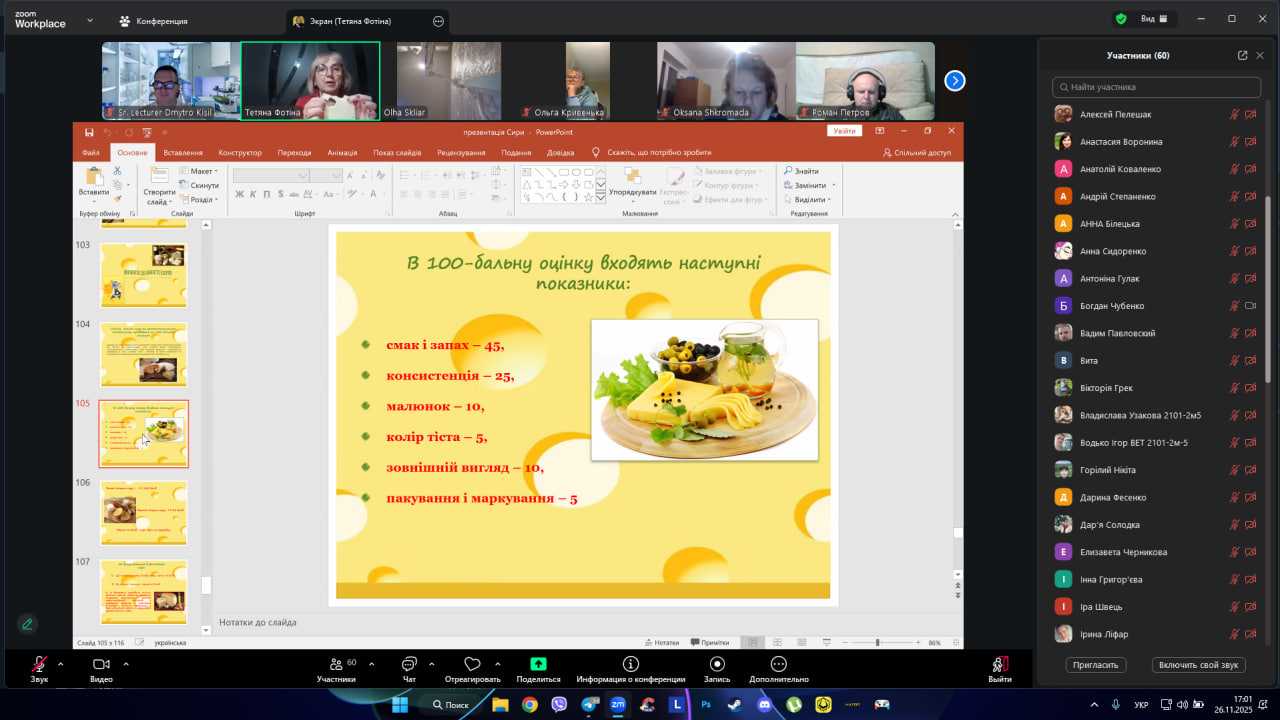
Task: Open the Chat panel in Zoom toolbar
Action: tap(408, 664)
